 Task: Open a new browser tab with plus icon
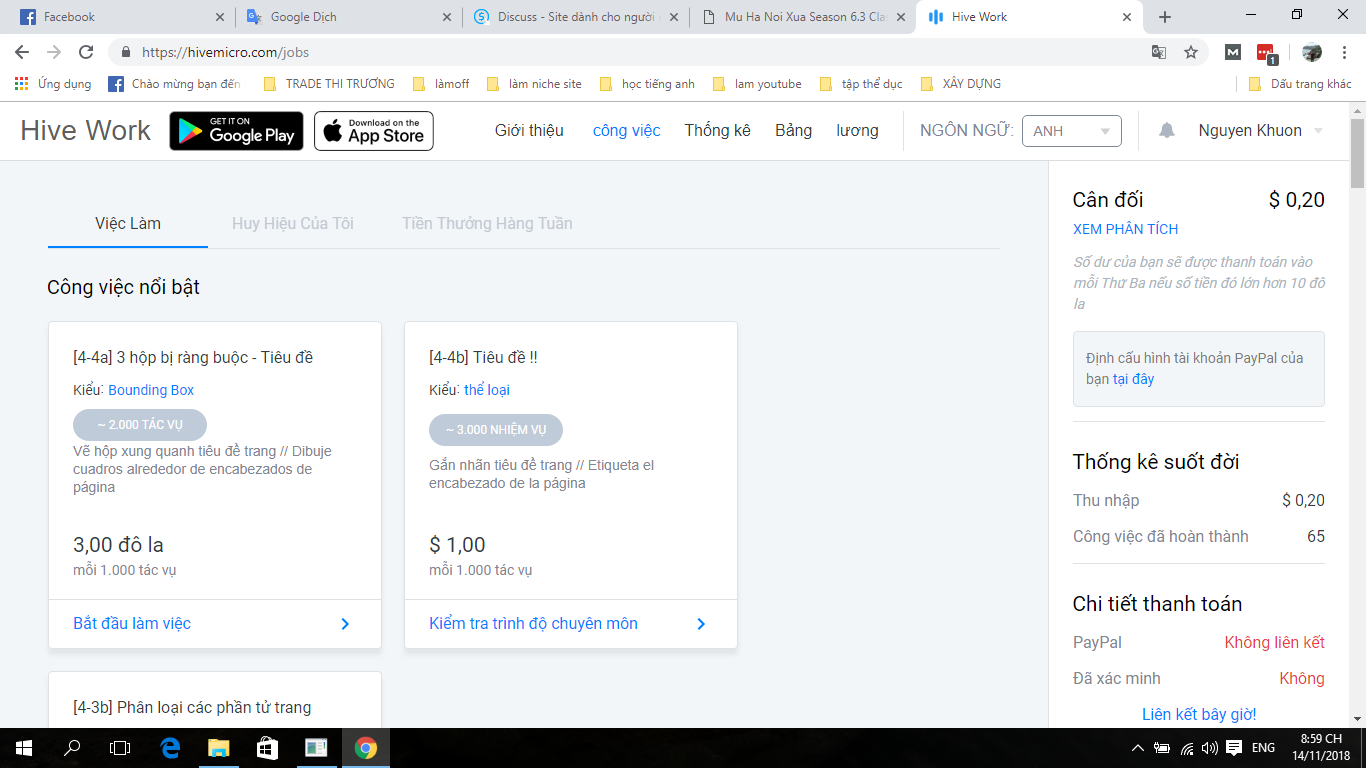(x=1165, y=17)
